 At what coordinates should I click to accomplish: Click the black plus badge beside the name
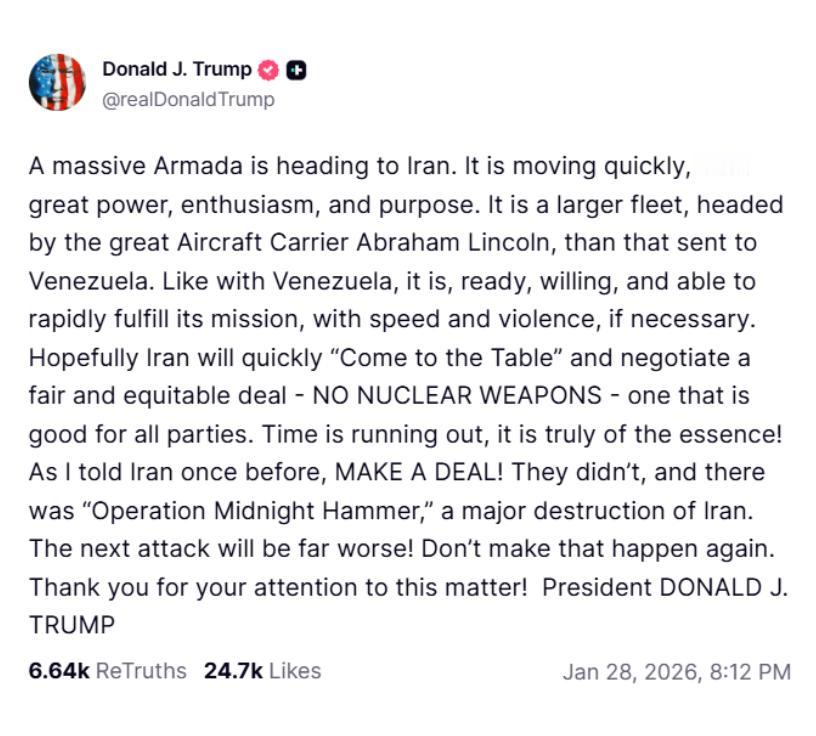(296, 70)
